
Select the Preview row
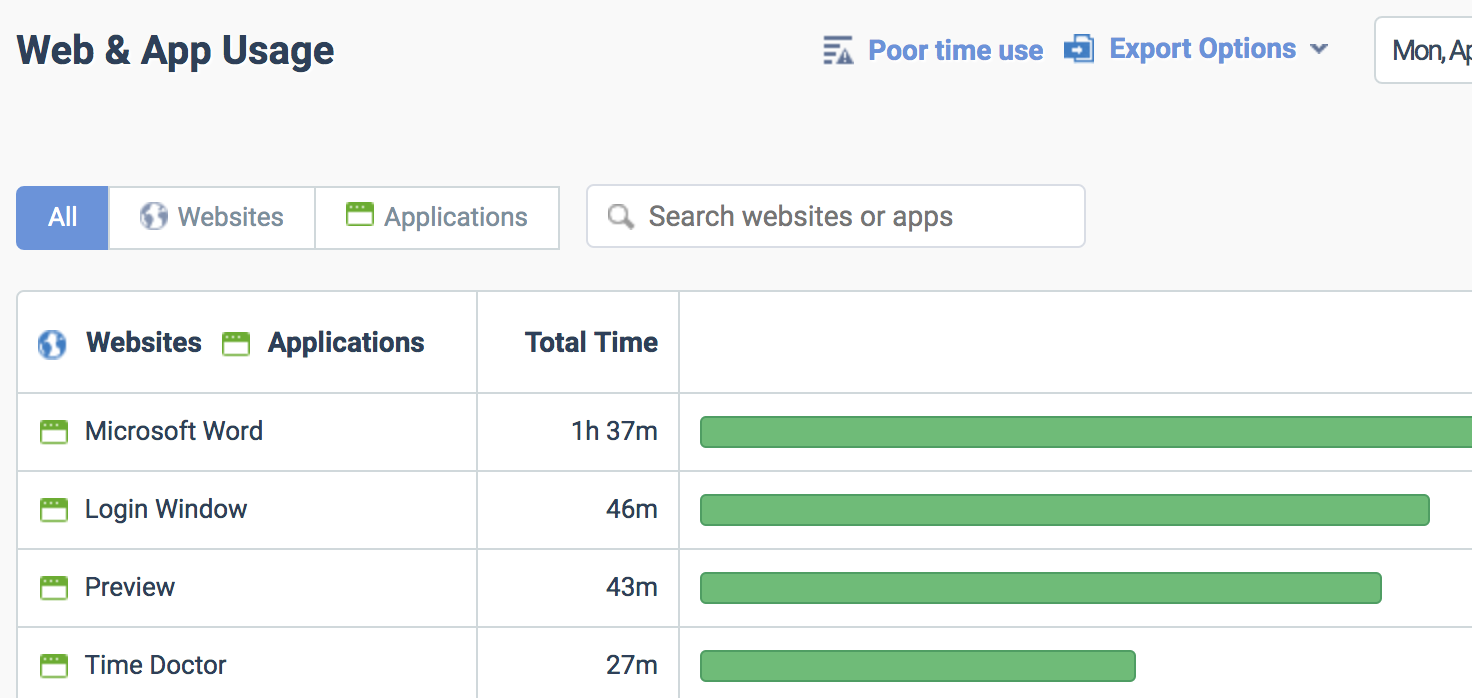point(744,588)
